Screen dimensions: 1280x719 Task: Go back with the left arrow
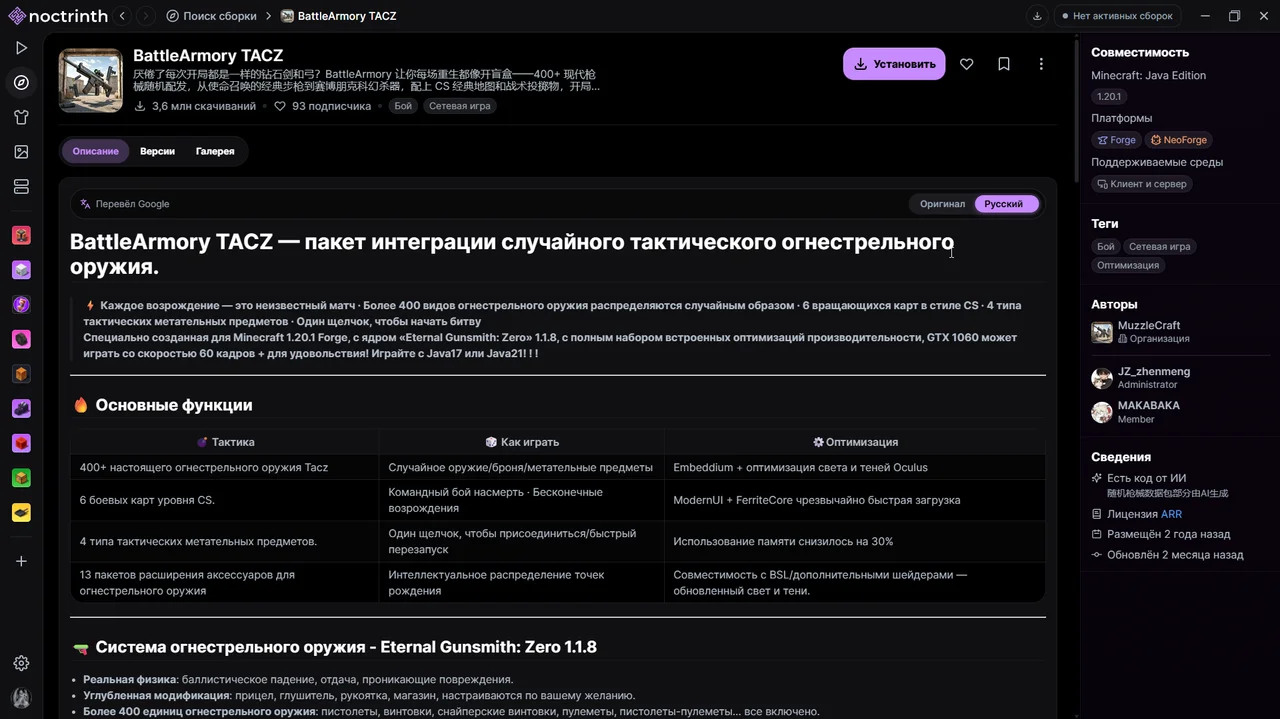[x=122, y=16]
